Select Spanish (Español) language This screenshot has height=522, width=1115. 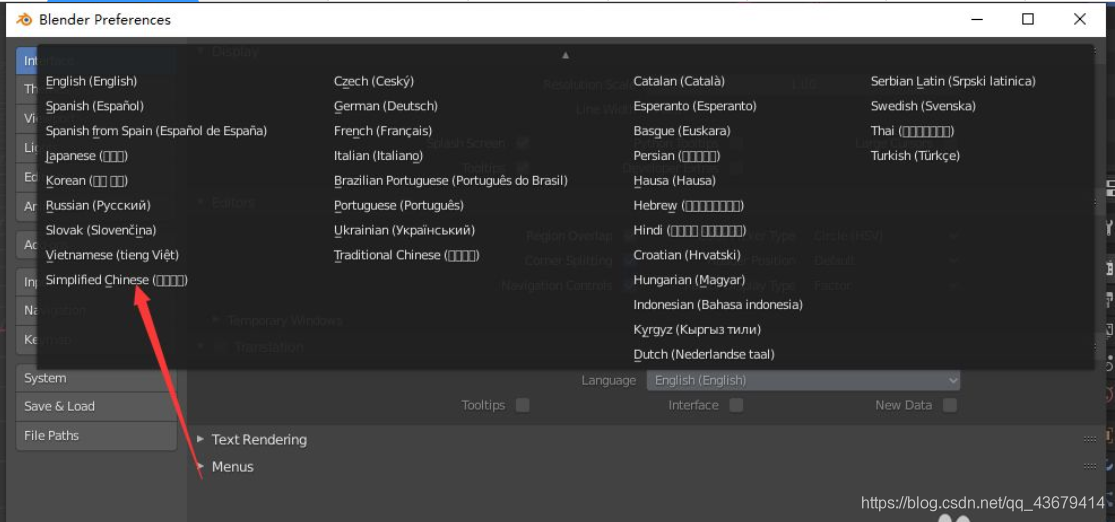point(95,107)
